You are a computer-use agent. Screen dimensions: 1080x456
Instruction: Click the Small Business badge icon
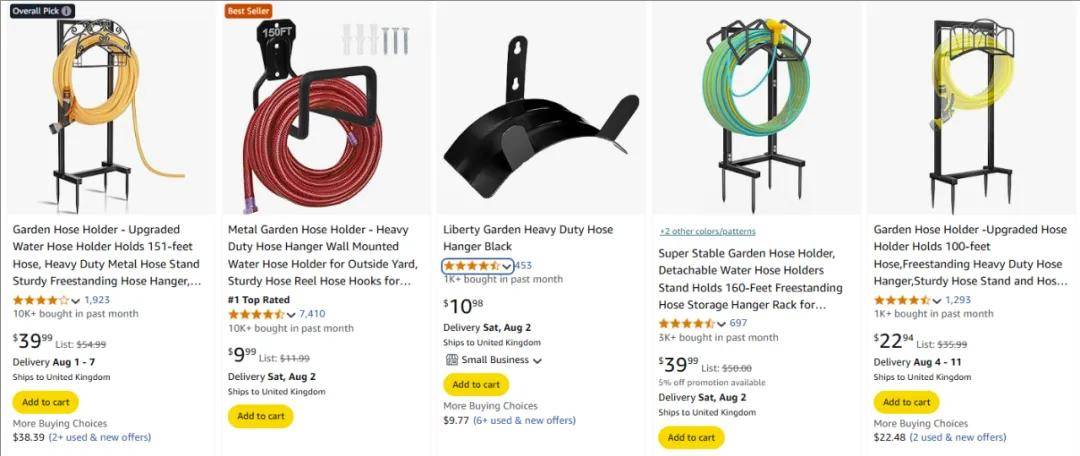451,360
